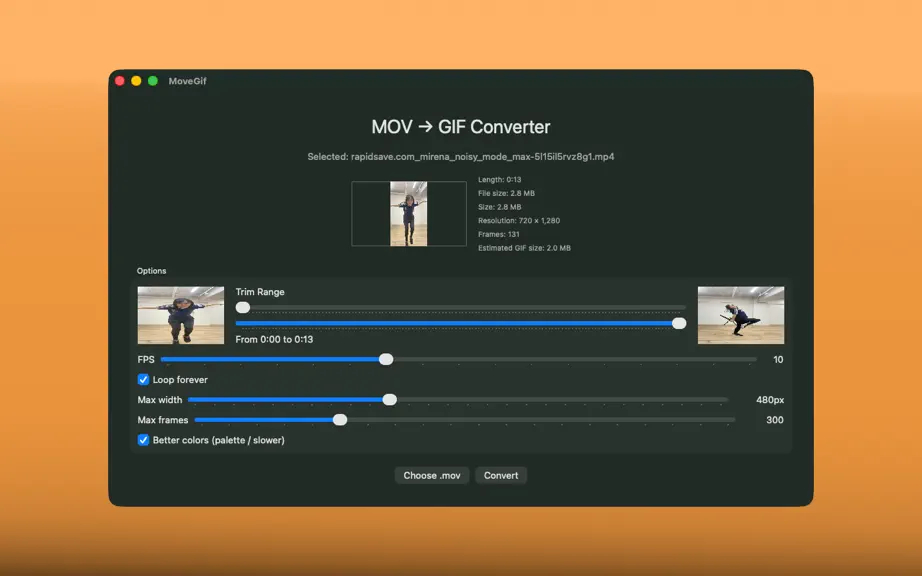Click the MoveGif window title
Screen dimensions: 922x576
coord(187,81)
